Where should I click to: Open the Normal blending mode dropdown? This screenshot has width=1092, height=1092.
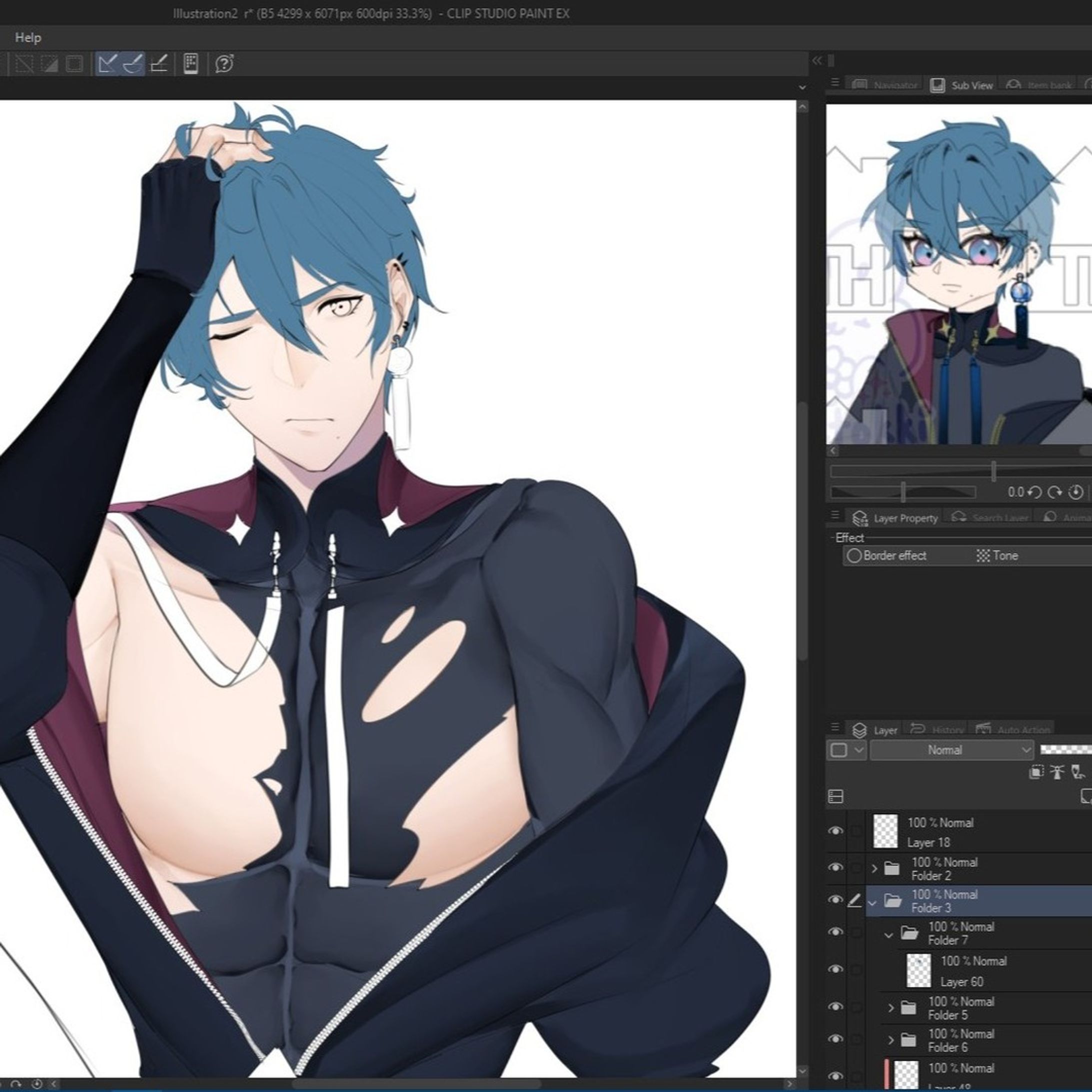tap(952, 750)
